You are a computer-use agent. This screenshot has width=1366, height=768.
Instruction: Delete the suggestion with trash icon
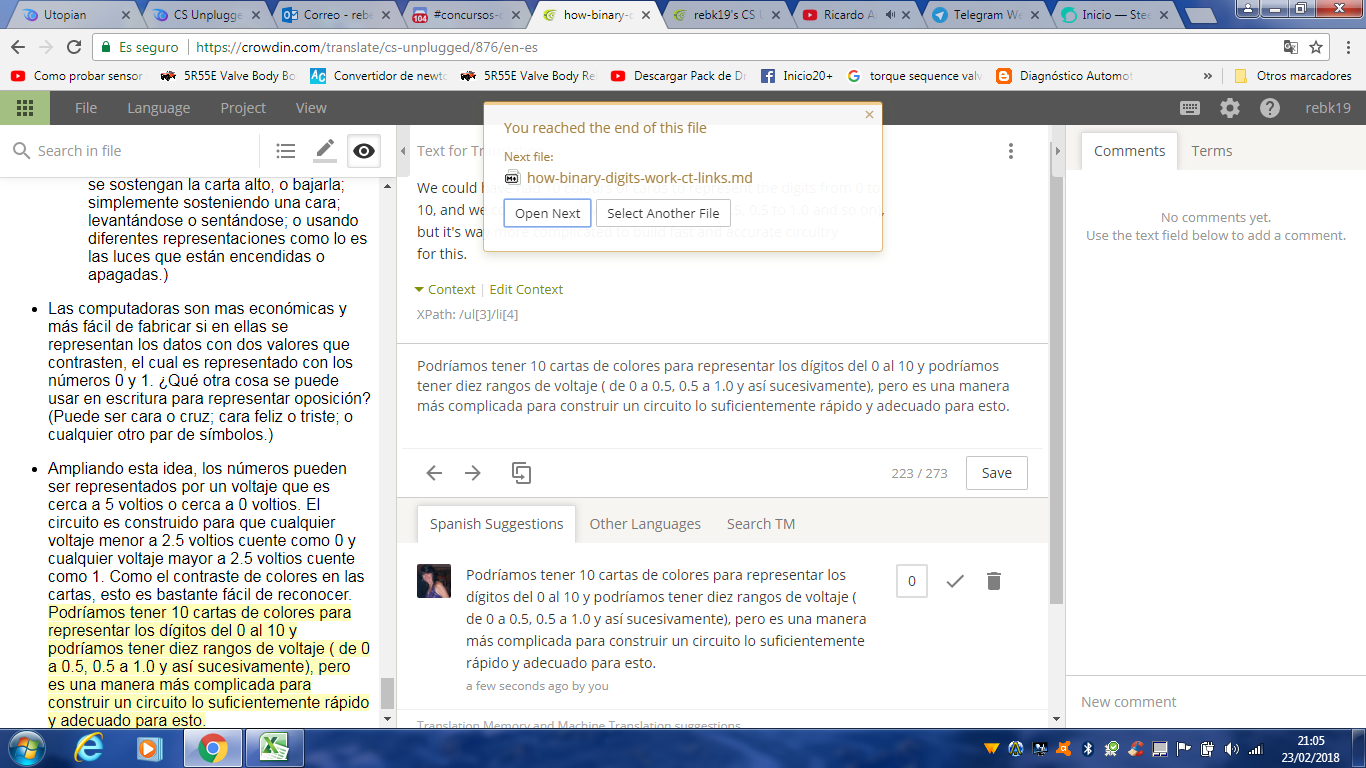pos(993,581)
